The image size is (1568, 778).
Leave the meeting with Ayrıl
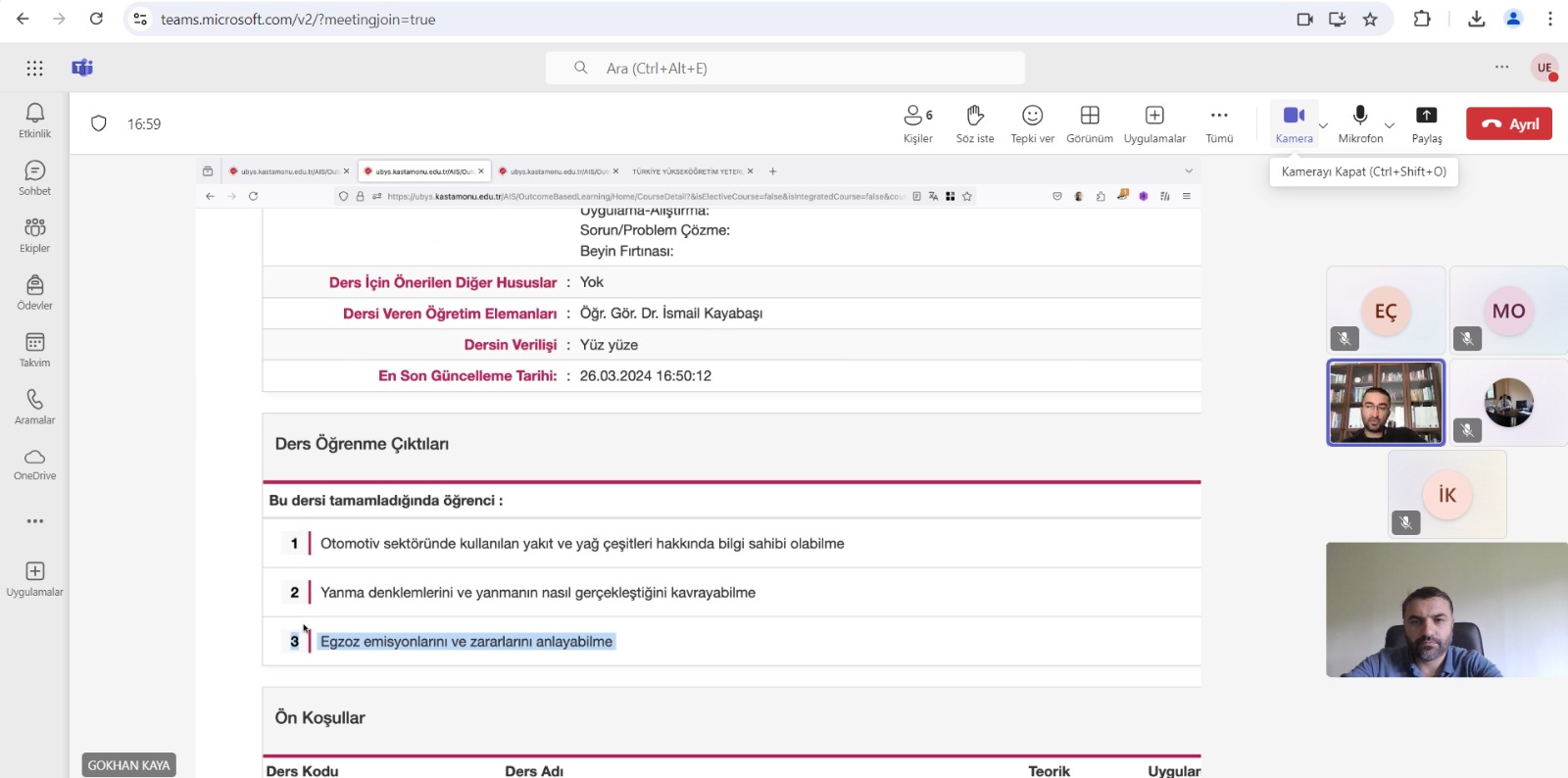click(x=1508, y=123)
